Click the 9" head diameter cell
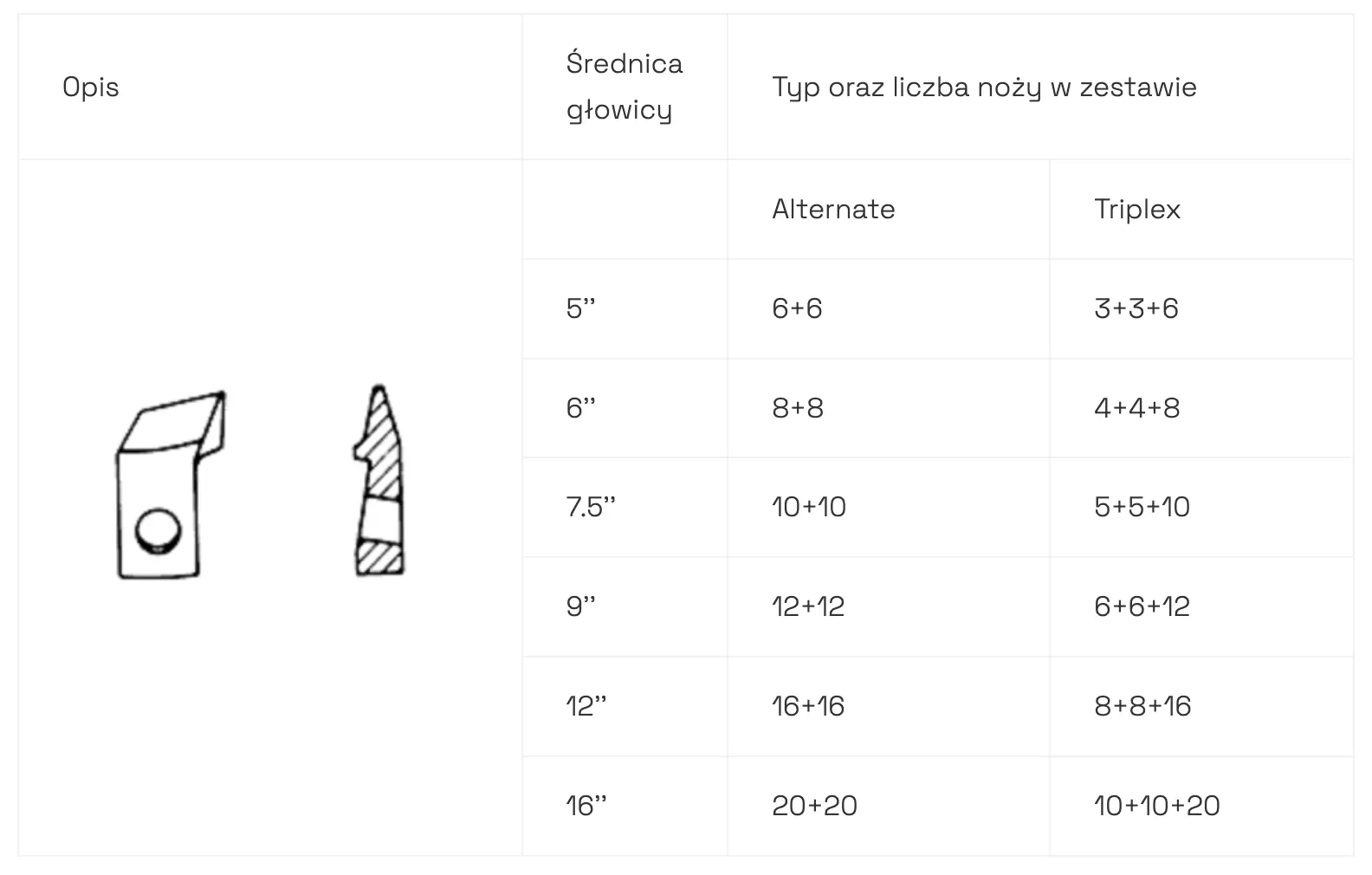This screenshot has width=1372, height=875. click(x=581, y=606)
